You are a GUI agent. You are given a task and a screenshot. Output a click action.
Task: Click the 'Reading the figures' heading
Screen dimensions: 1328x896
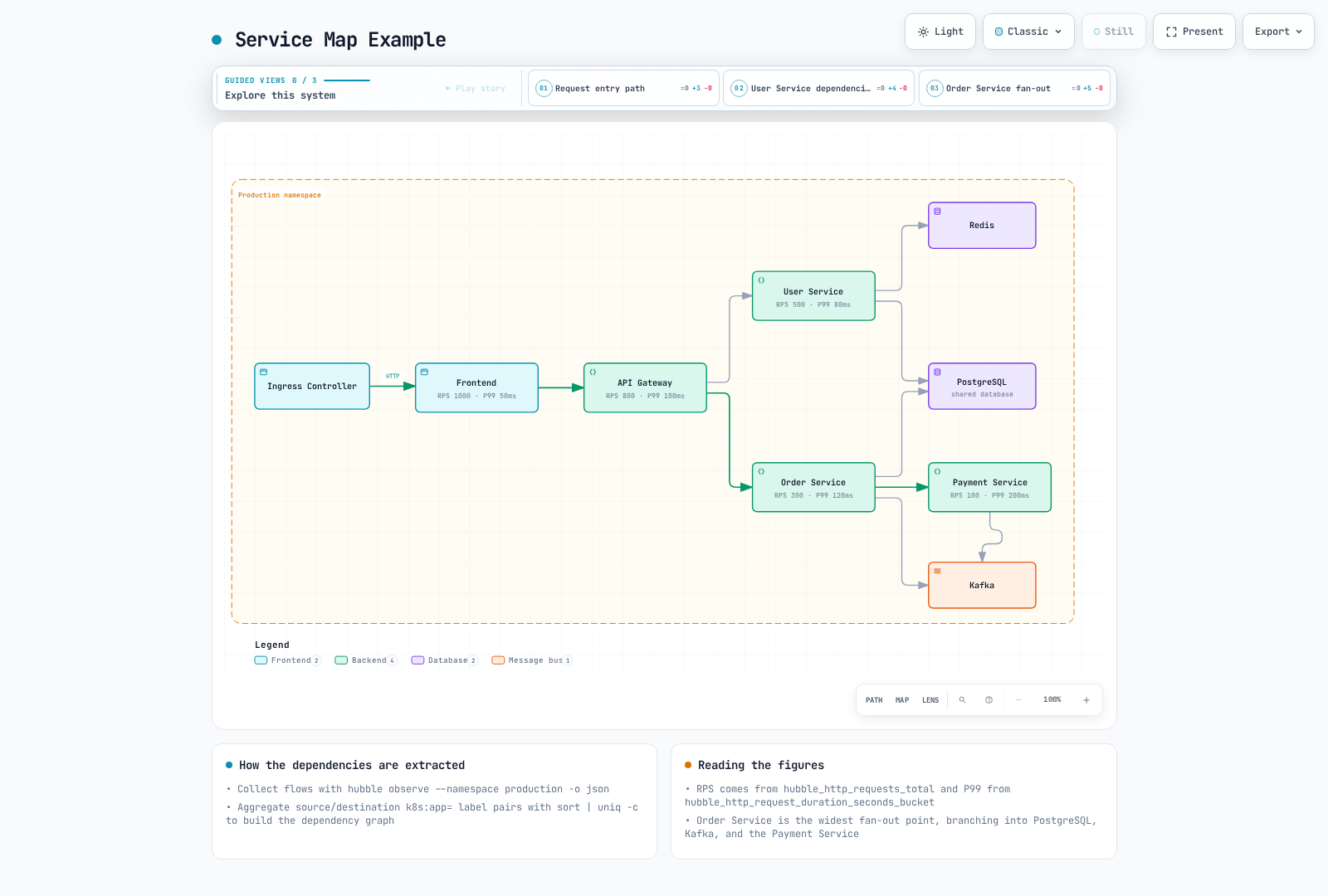761,765
